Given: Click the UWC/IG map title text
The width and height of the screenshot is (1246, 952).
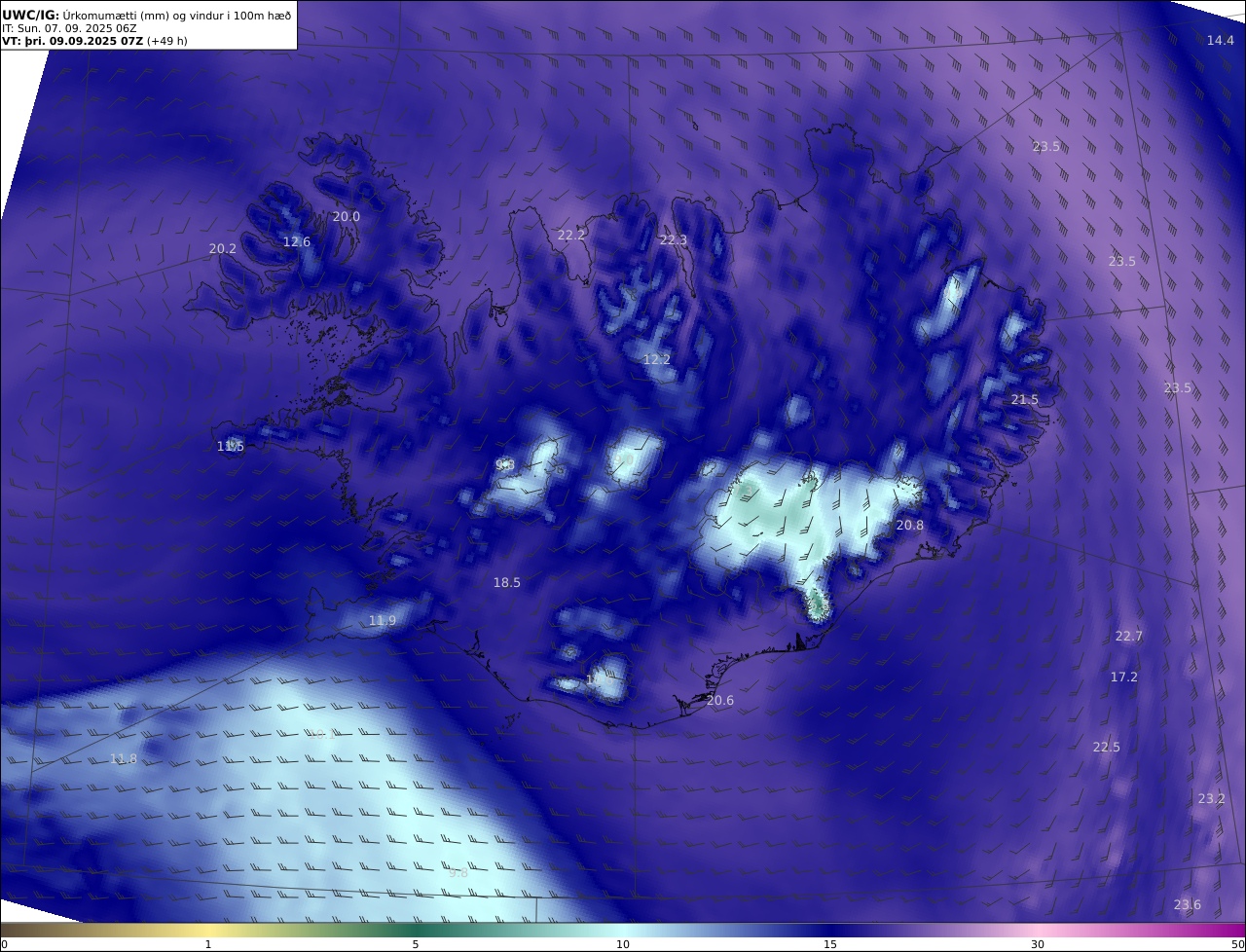Looking at the screenshot, I should pos(146,15).
